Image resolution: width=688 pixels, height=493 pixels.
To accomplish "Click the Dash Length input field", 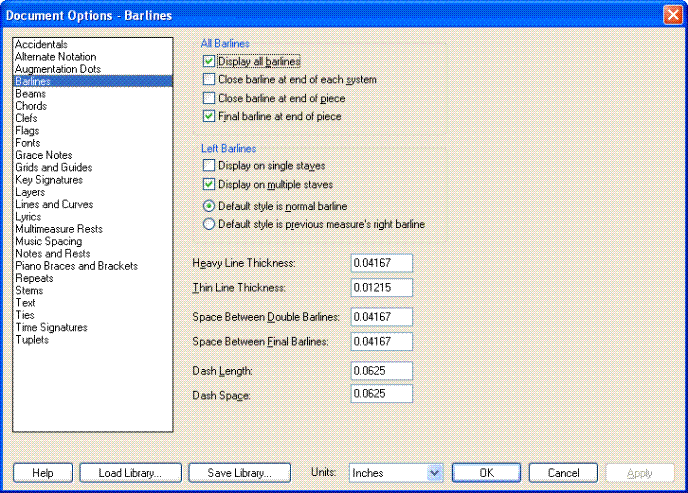I will [381, 371].
